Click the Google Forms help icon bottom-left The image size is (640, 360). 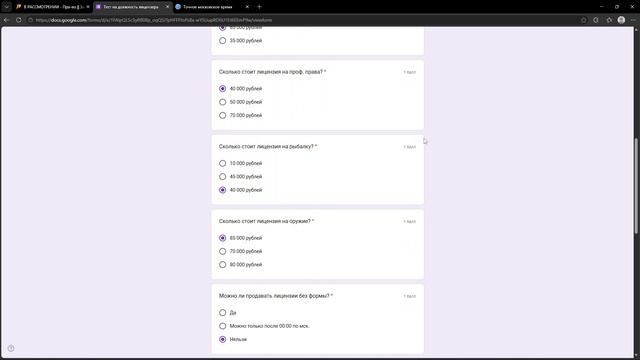coord(11,348)
